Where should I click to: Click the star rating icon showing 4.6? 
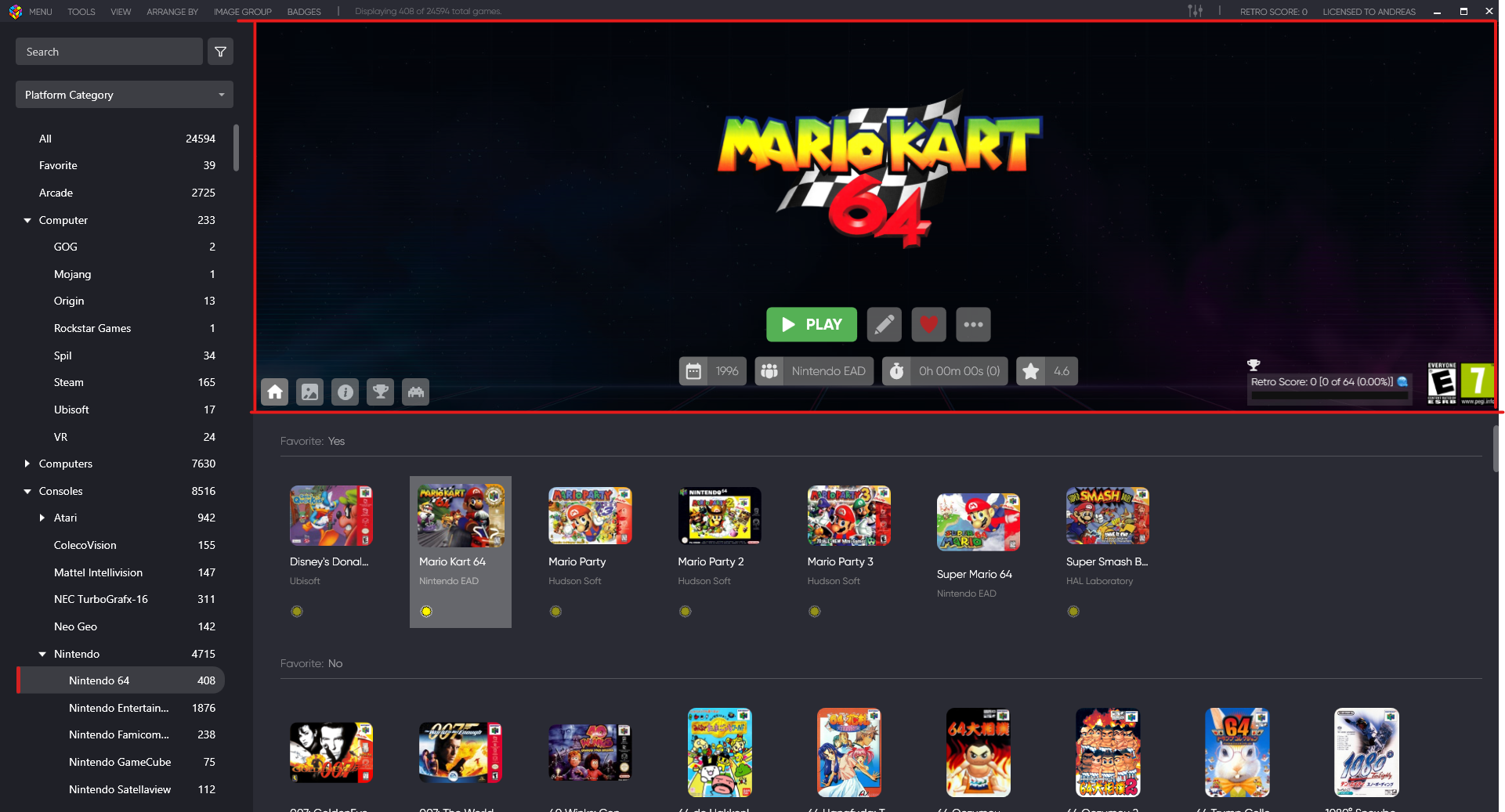[x=1031, y=371]
